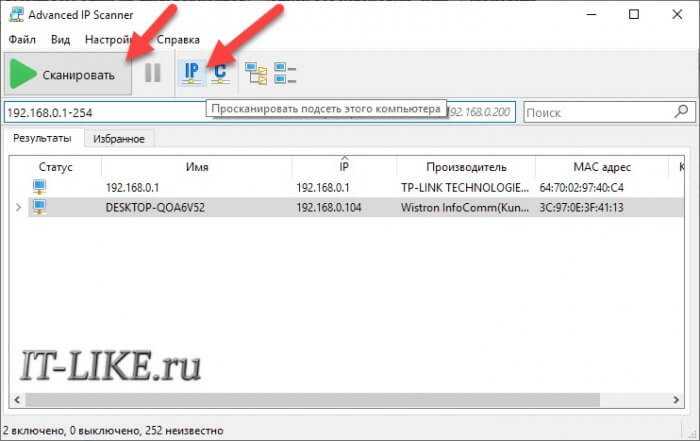Sort by the MAC адрес column header
Screen dimensions: 700x441
pyautogui.click(x=602, y=167)
